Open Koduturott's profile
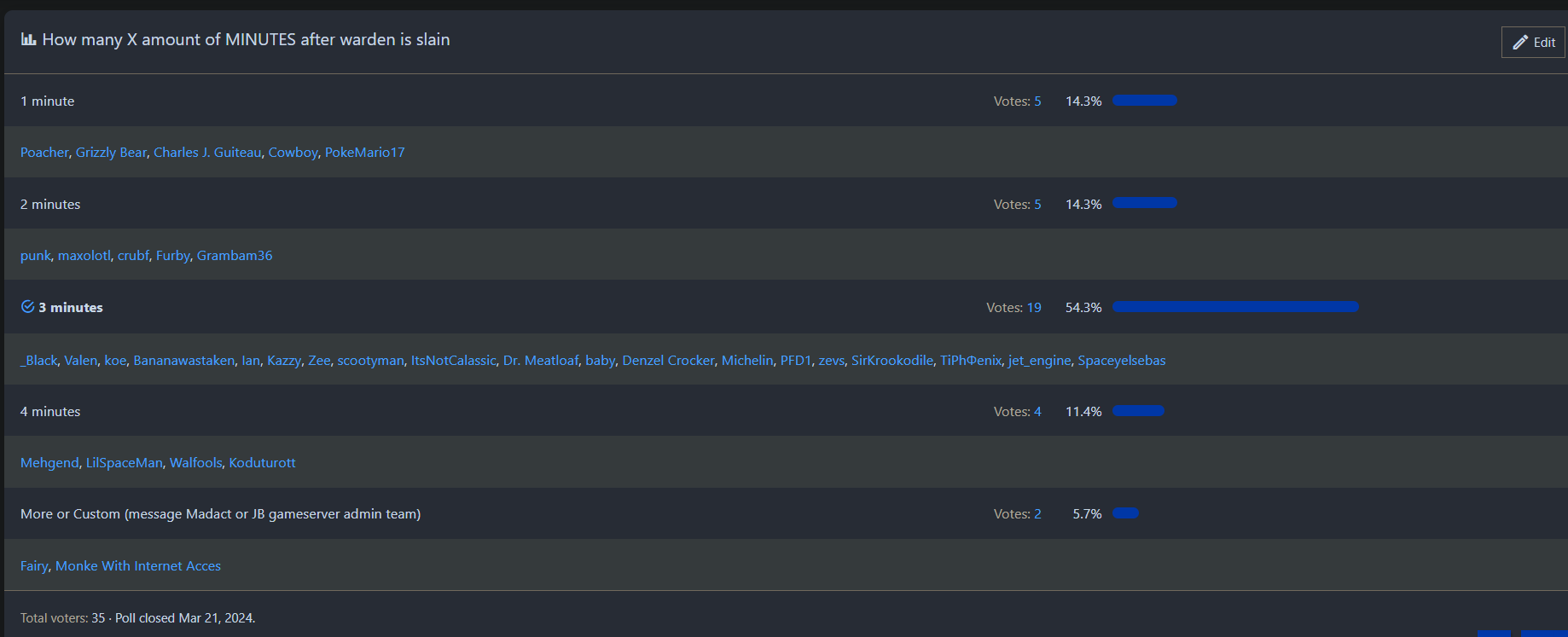The height and width of the screenshot is (637, 1568). (262, 463)
